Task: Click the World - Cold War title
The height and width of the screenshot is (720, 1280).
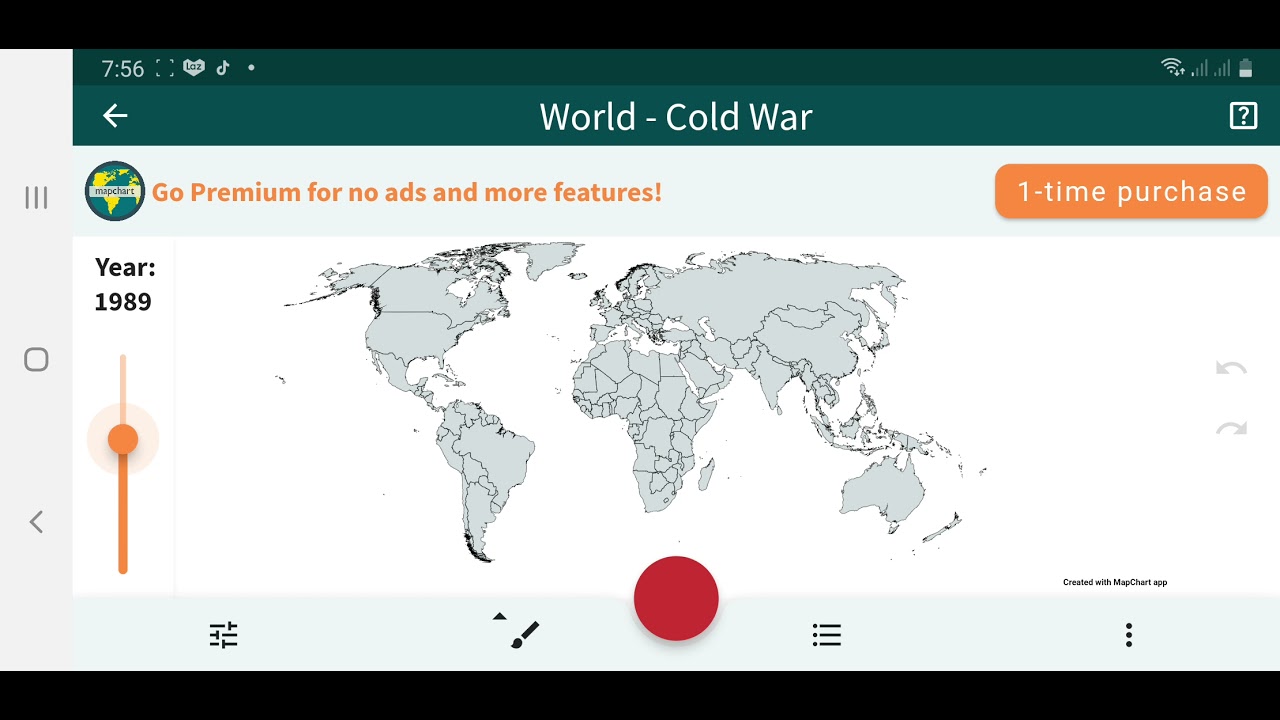Action: [x=676, y=117]
